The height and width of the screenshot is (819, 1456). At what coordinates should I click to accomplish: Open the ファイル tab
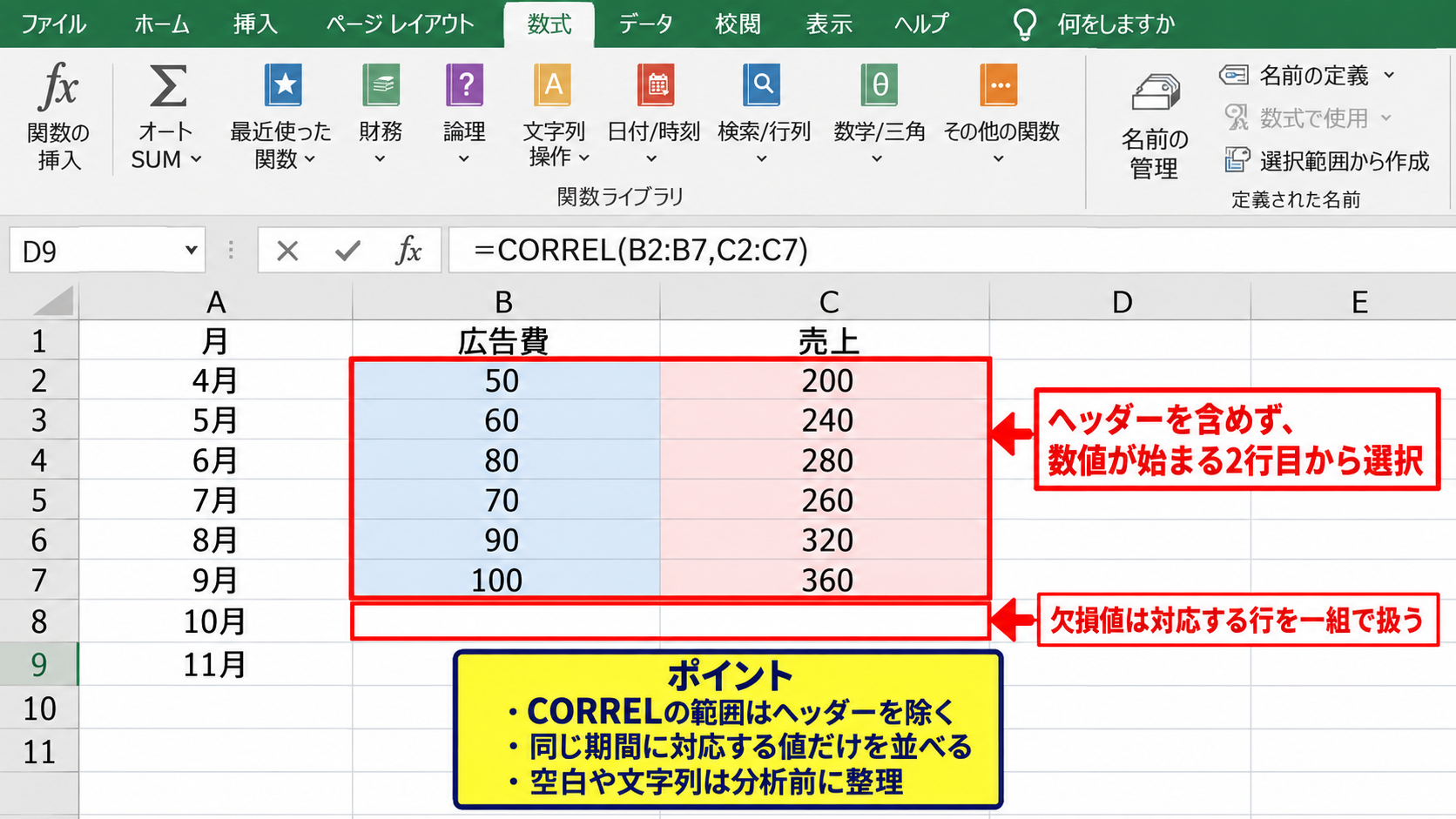pyautogui.click(x=54, y=23)
